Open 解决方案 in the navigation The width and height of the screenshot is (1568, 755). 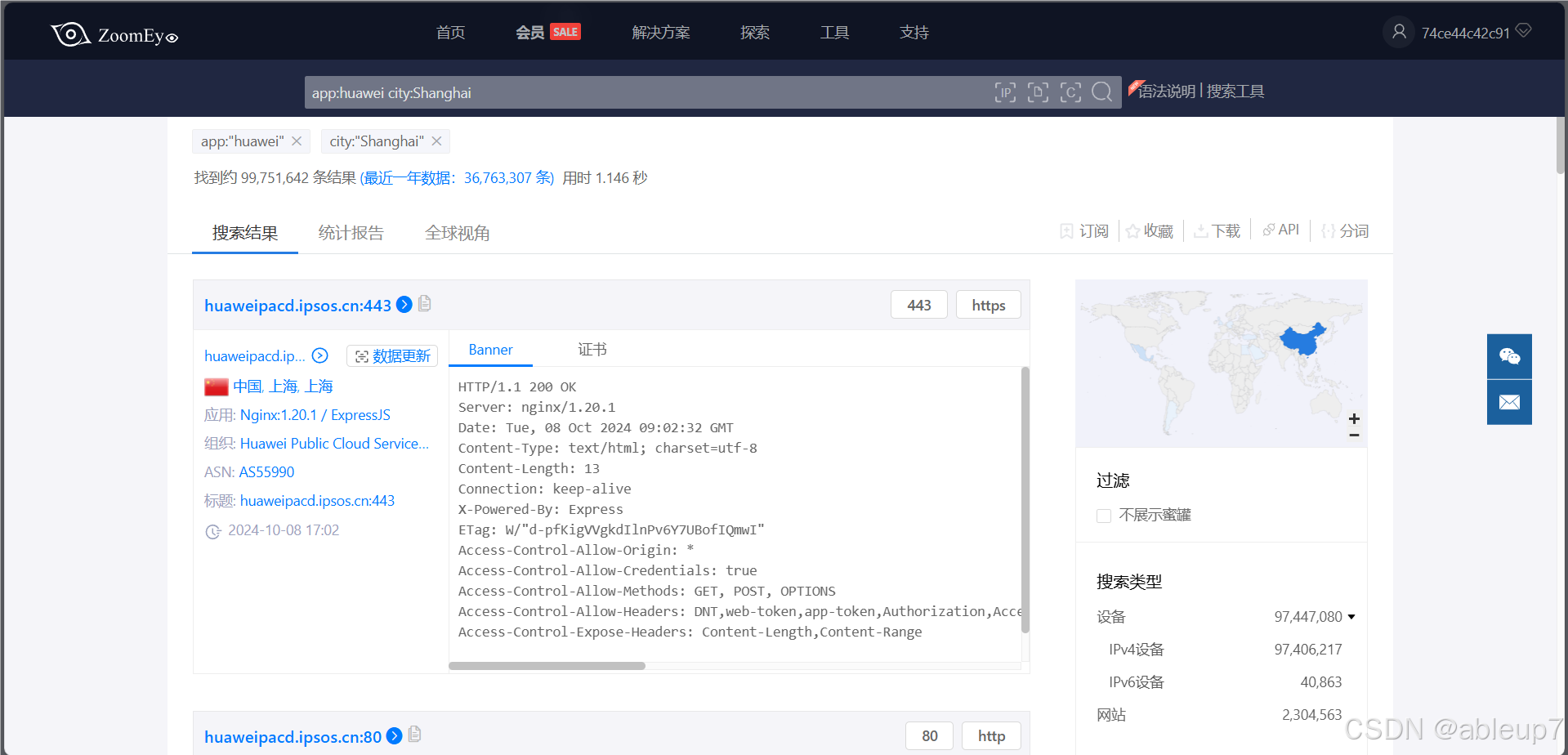point(661,32)
